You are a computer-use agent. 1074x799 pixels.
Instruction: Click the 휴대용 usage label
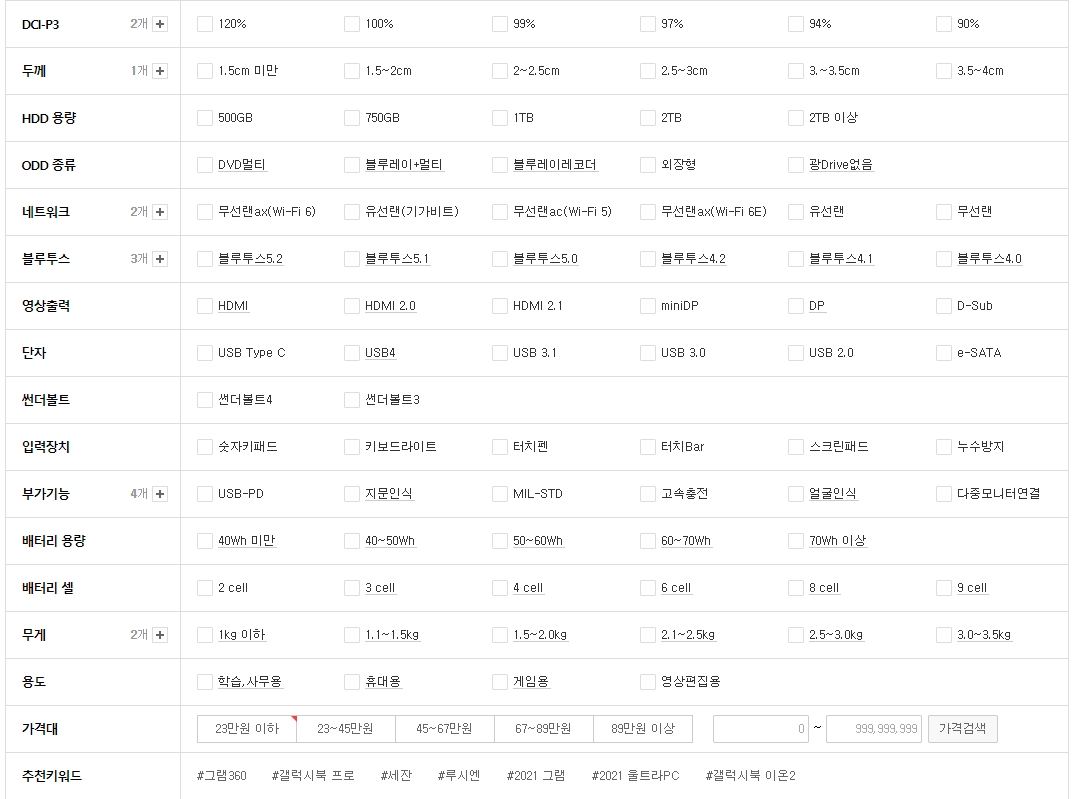pyautogui.click(x=383, y=682)
